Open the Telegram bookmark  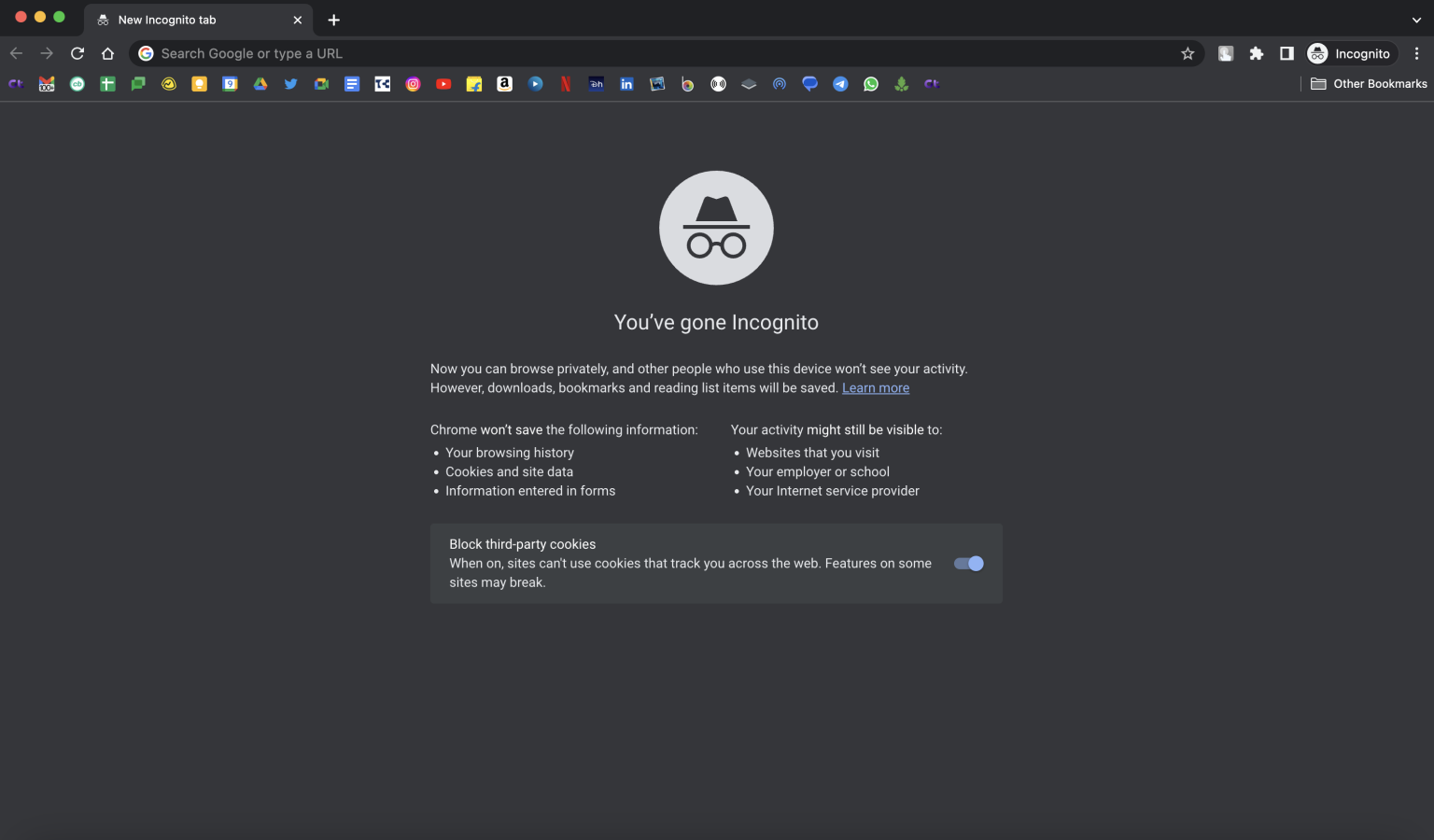840,84
